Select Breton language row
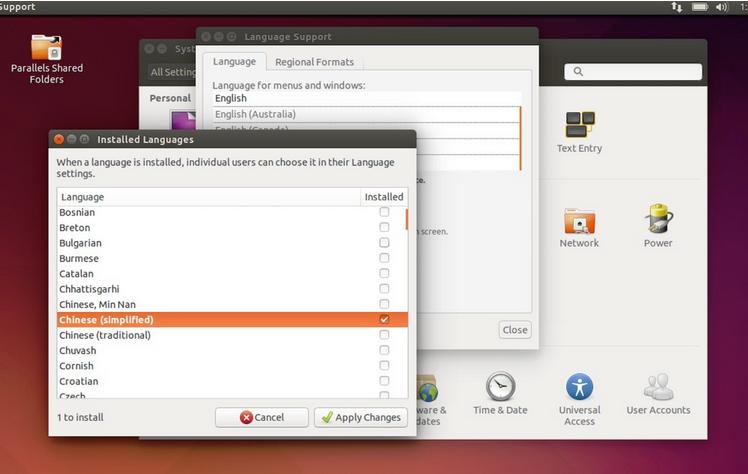Viewport: 748px width, 474px height. tap(232, 227)
